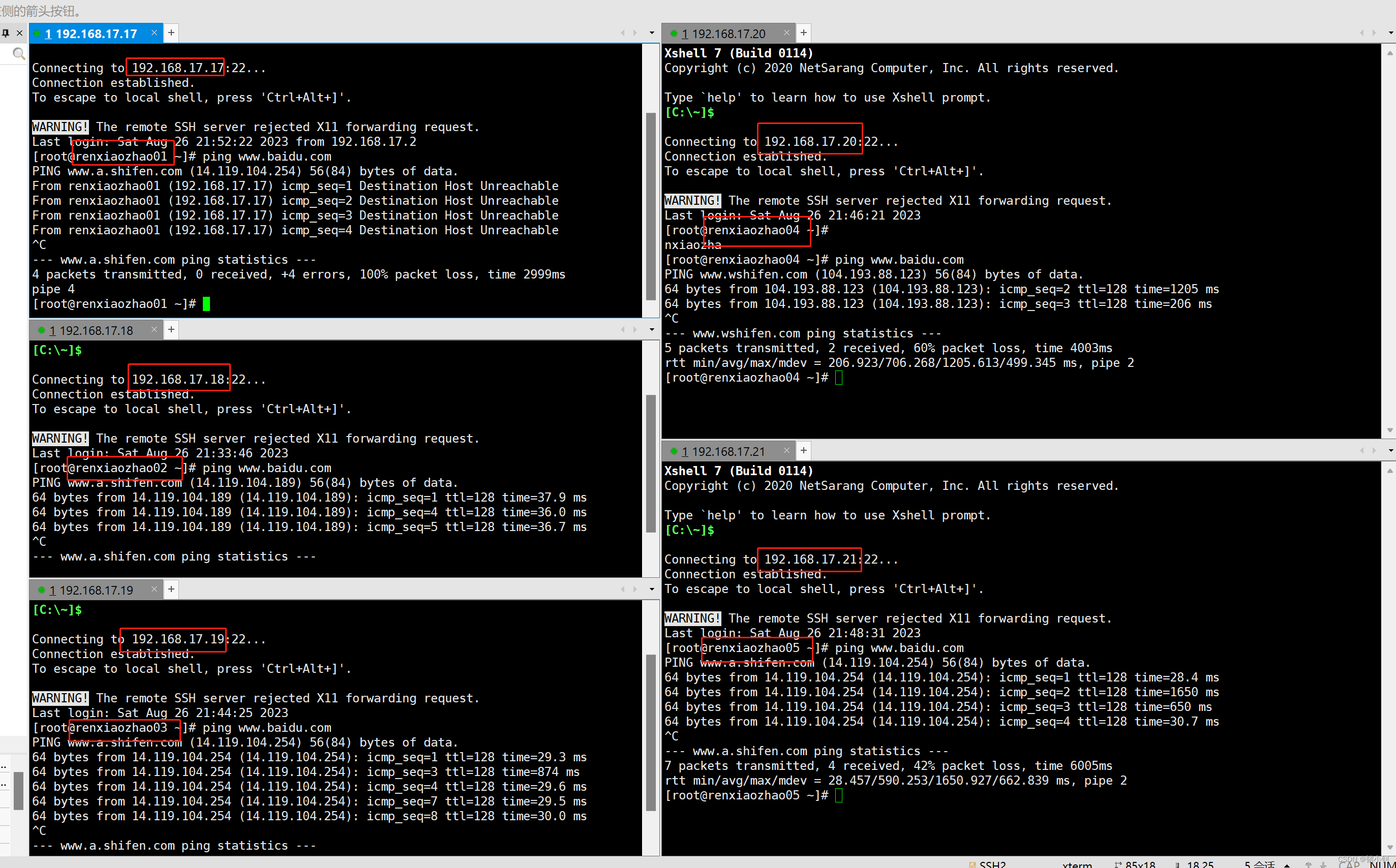This screenshot has width=1396, height=868.
Task: Open tab list dropdown in 192.168.17.17 pane
Action: [652, 34]
